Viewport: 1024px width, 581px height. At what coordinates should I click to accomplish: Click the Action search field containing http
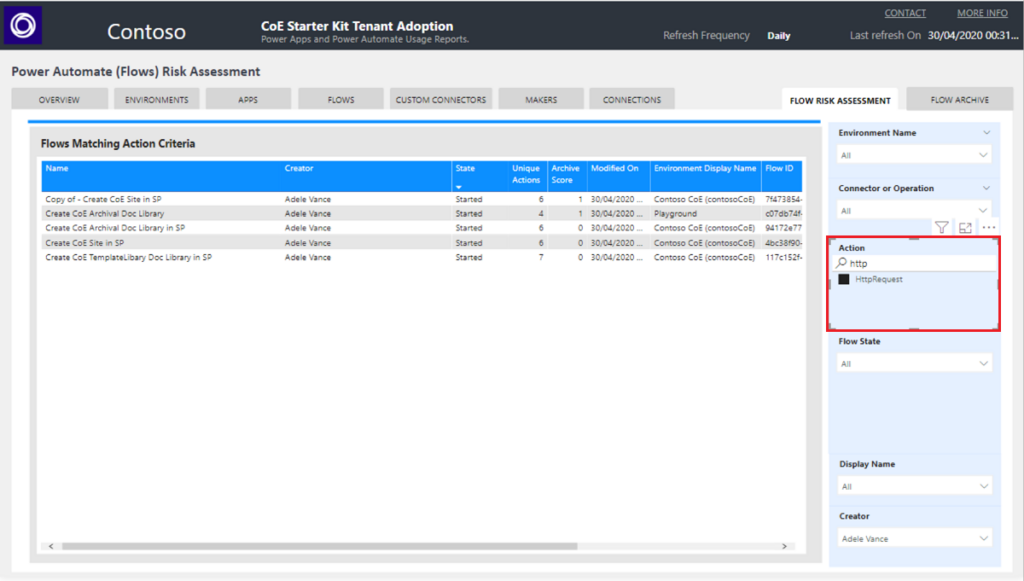coord(920,263)
